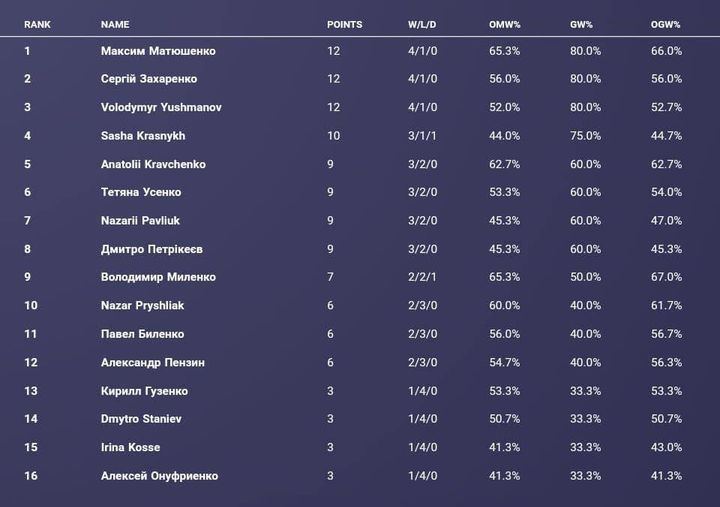The image size is (720, 507).
Task: Click the OGW% column header
Action: tap(665, 24)
